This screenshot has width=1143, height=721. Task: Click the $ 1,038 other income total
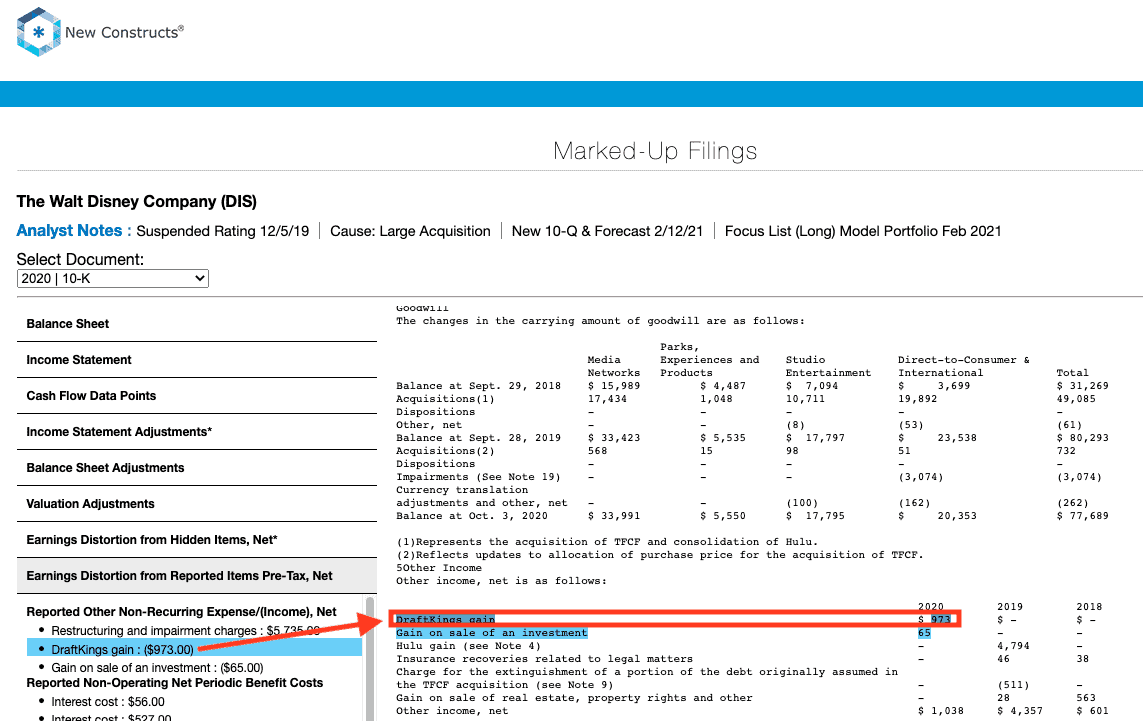tap(941, 711)
